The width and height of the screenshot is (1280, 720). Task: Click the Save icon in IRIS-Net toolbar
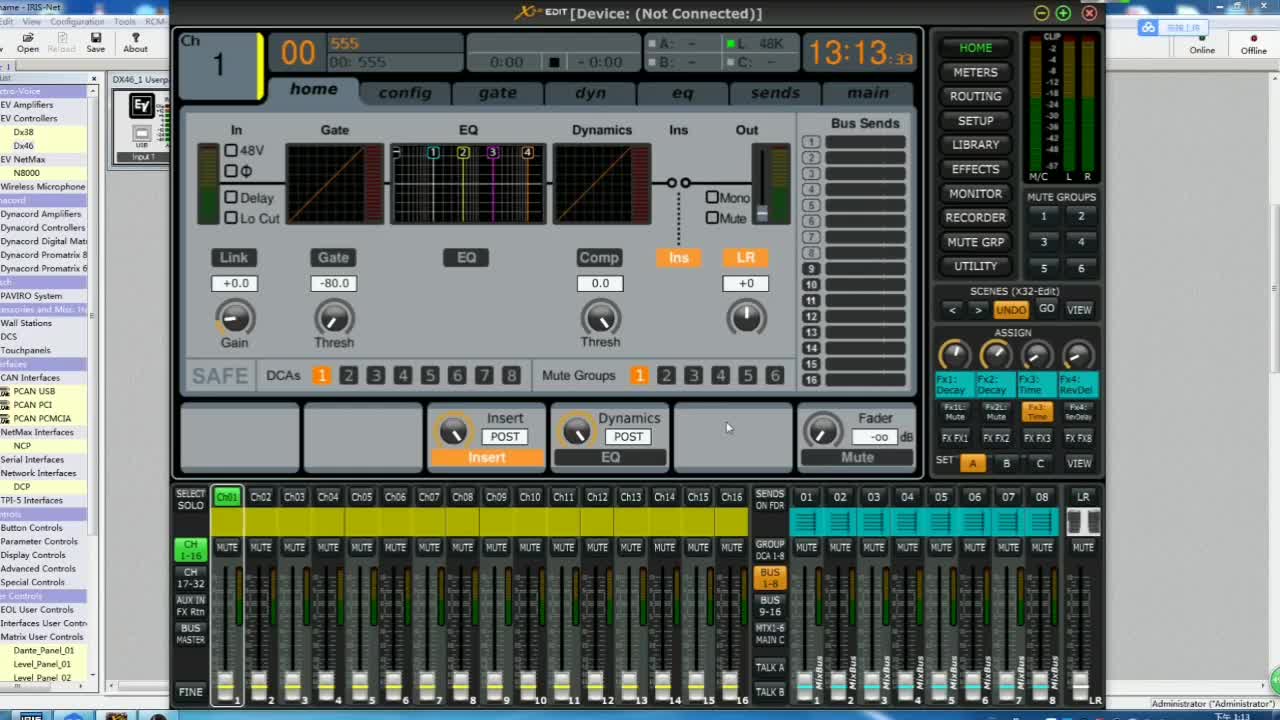[x=95, y=42]
